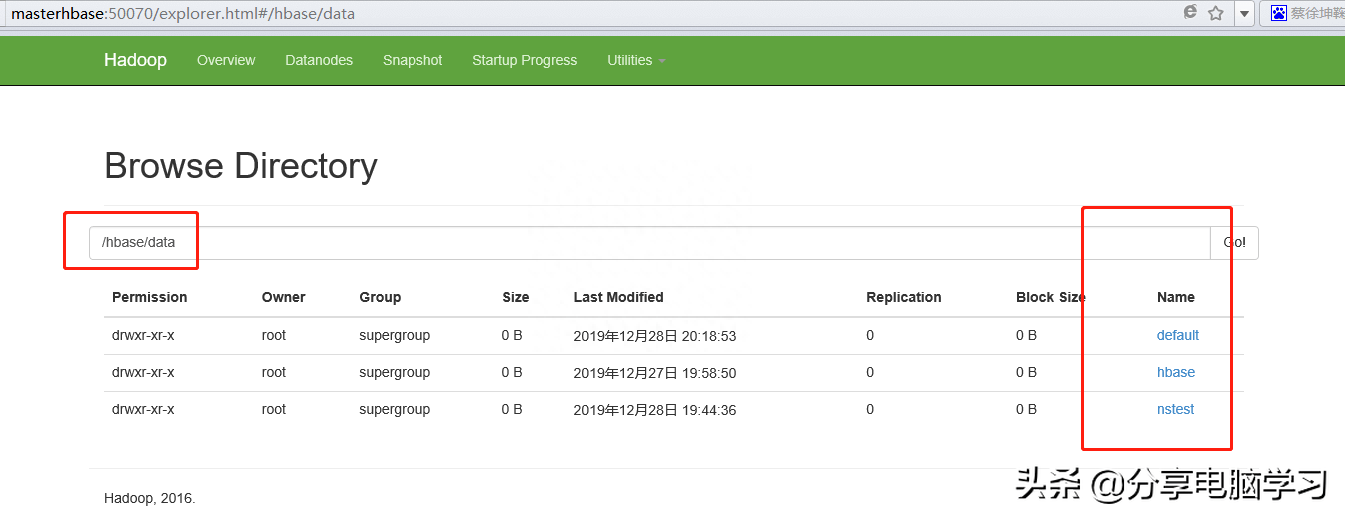The image size is (1345, 517).
Task: Open the Overview tab
Action: 226,60
